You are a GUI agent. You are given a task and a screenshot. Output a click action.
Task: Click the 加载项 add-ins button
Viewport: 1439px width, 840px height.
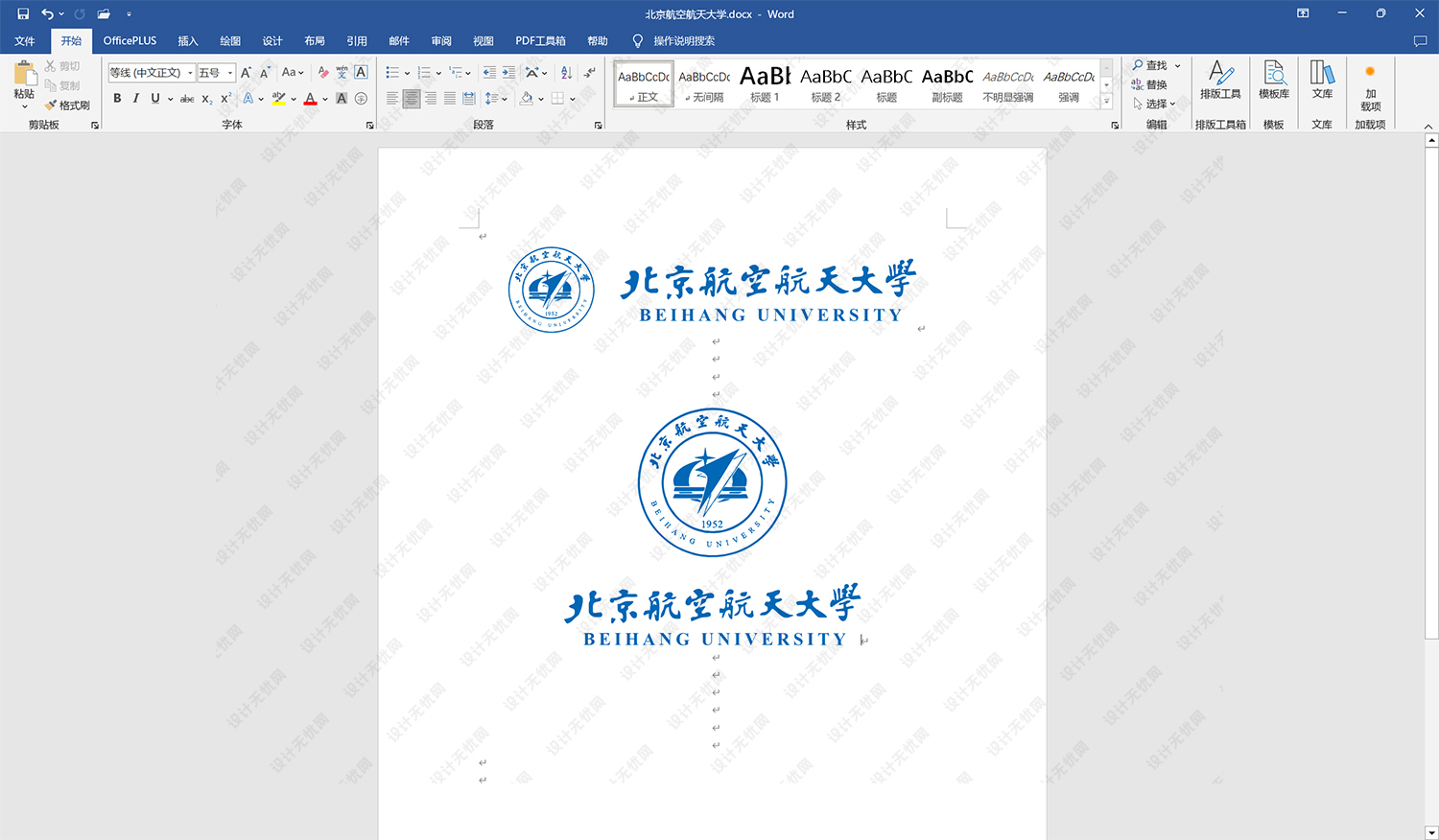[1370, 86]
